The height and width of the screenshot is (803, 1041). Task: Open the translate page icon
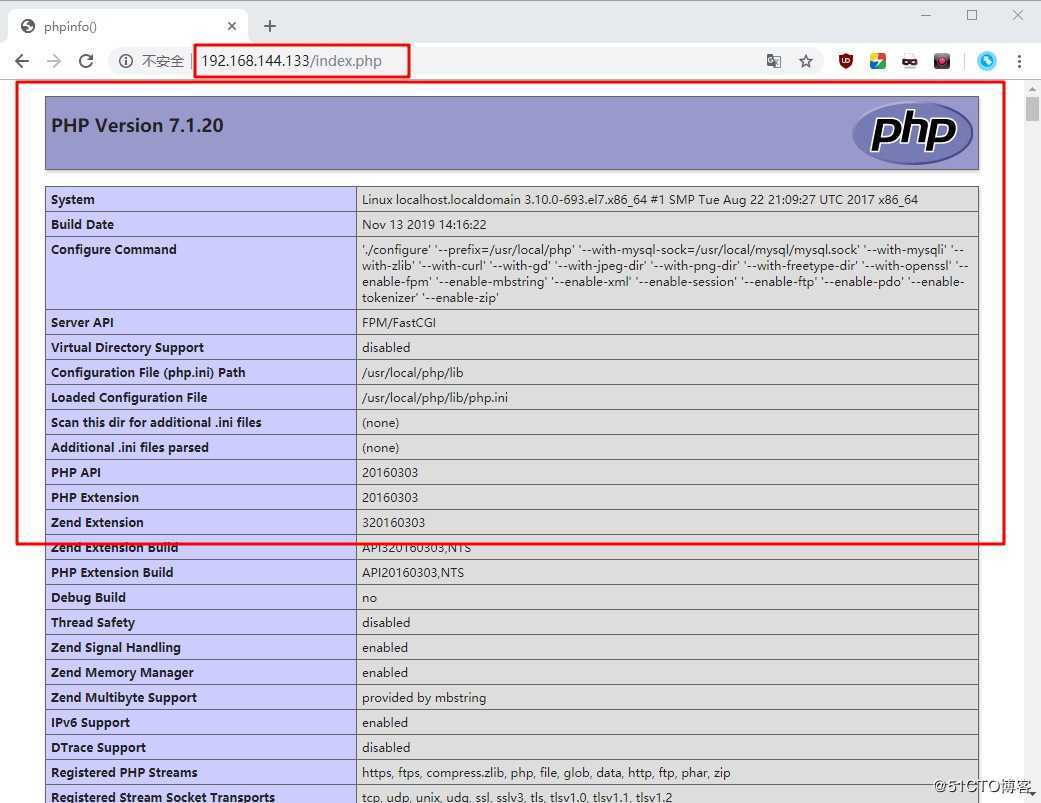tap(773, 61)
